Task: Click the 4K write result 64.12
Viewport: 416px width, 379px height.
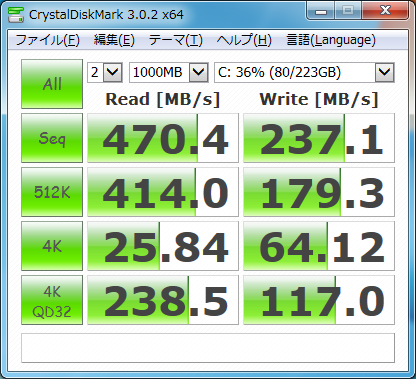Action: coord(319,246)
